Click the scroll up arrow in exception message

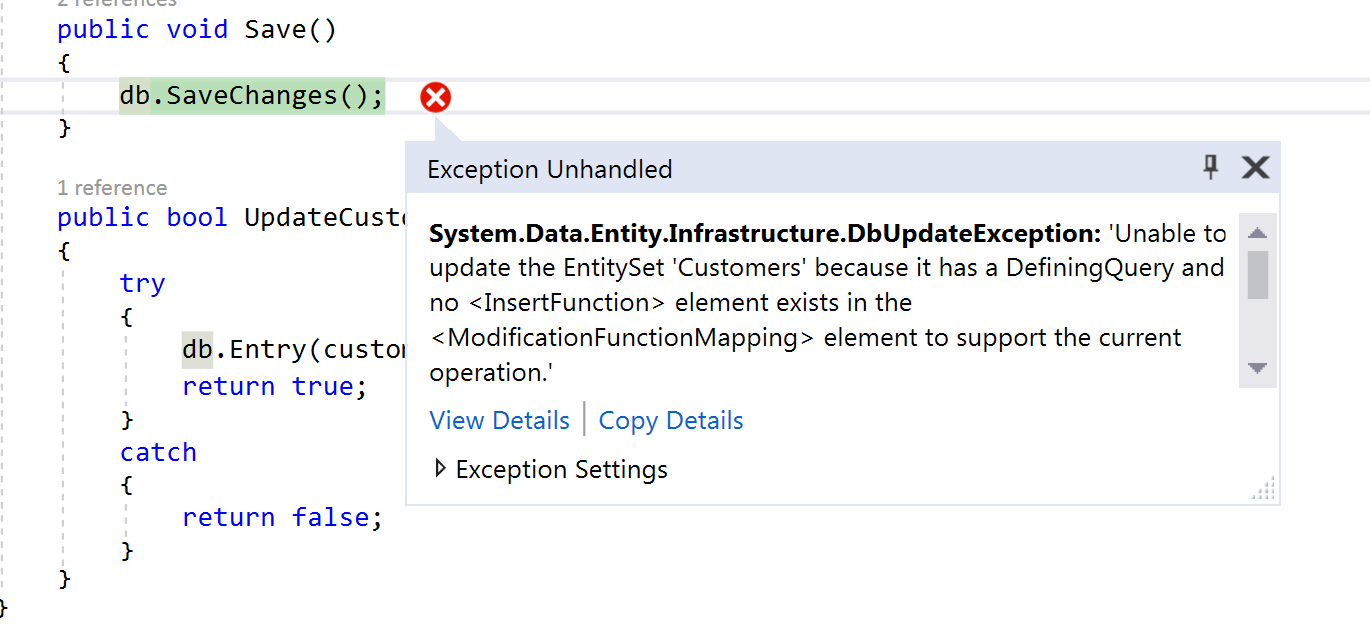click(1258, 233)
